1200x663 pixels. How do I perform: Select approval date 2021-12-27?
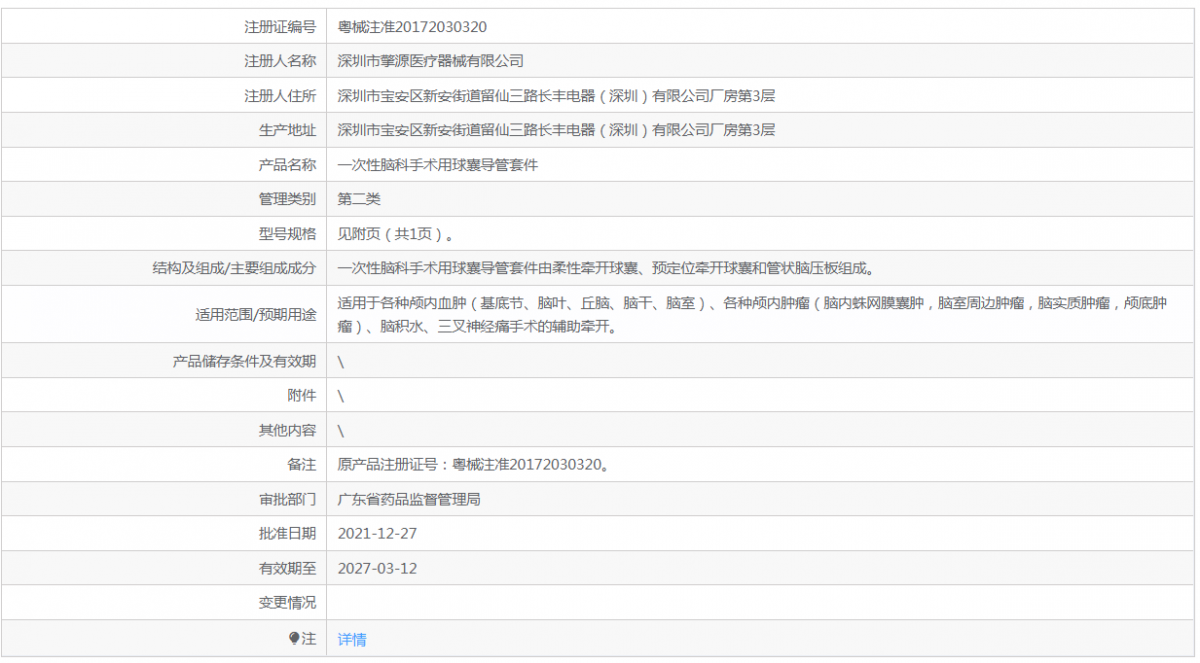coord(377,534)
